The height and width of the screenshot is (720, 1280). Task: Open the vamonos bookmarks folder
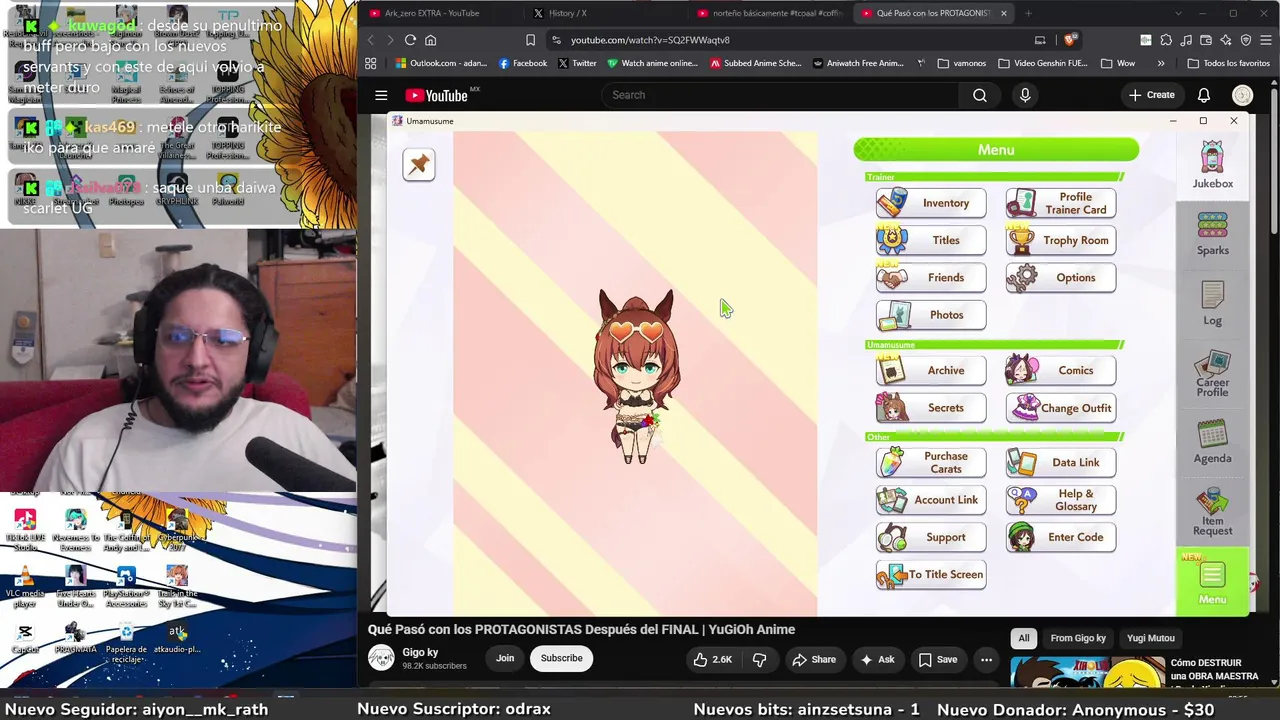[962, 63]
